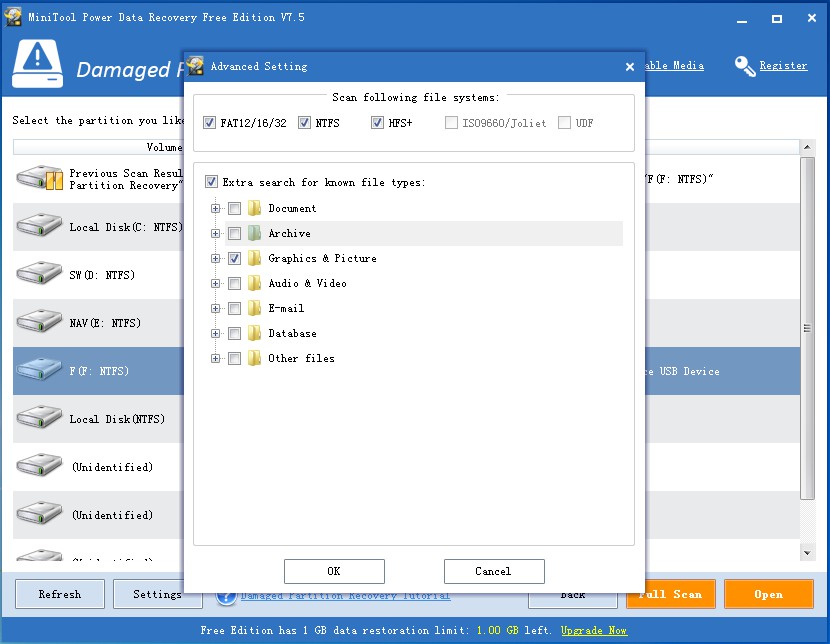Expand the Document tree node
The width and height of the screenshot is (830, 644).
(x=215, y=209)
